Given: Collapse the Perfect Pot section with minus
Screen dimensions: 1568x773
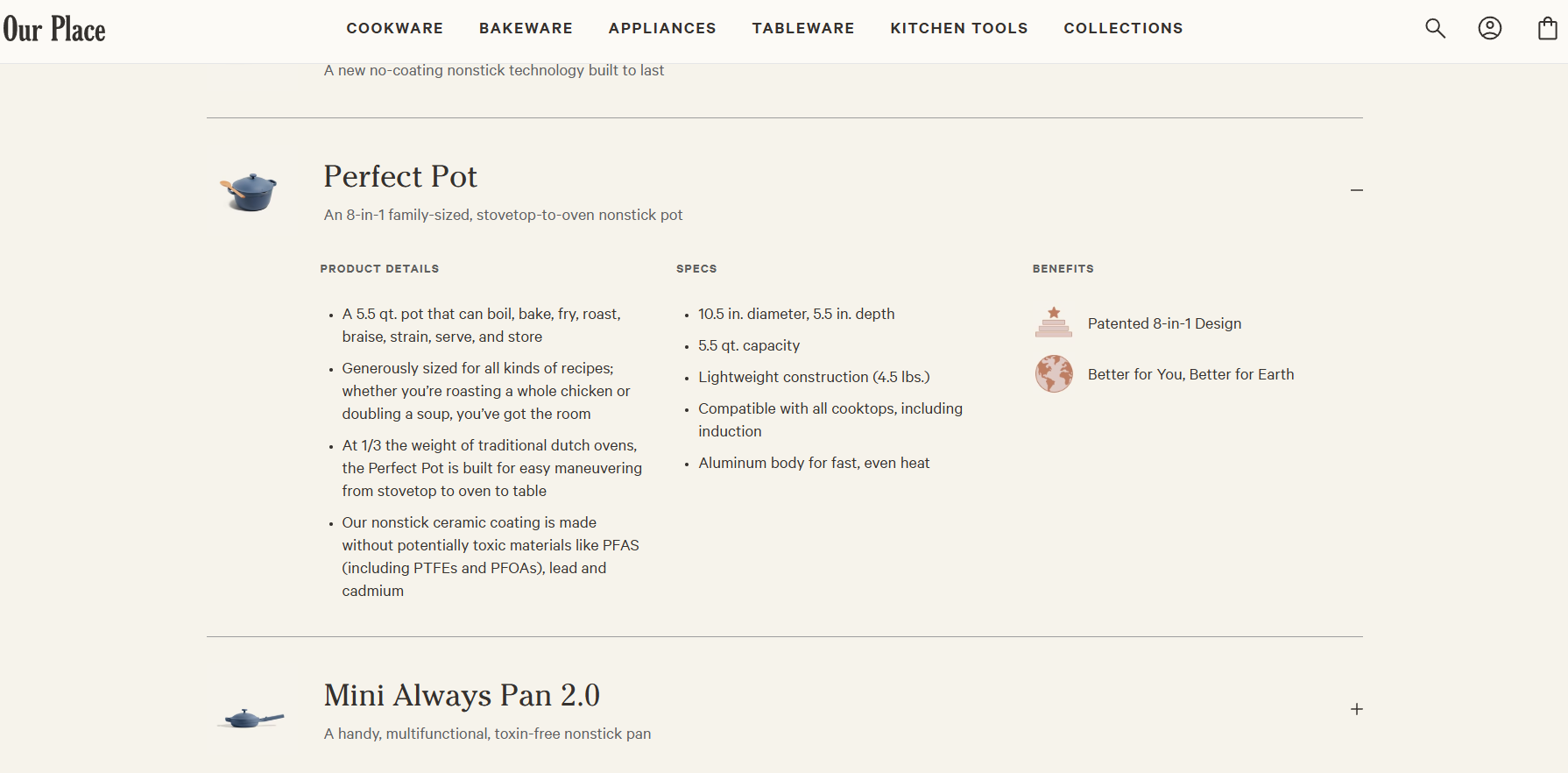Looking at the screenshot, I should click(x=1356, y=190).
